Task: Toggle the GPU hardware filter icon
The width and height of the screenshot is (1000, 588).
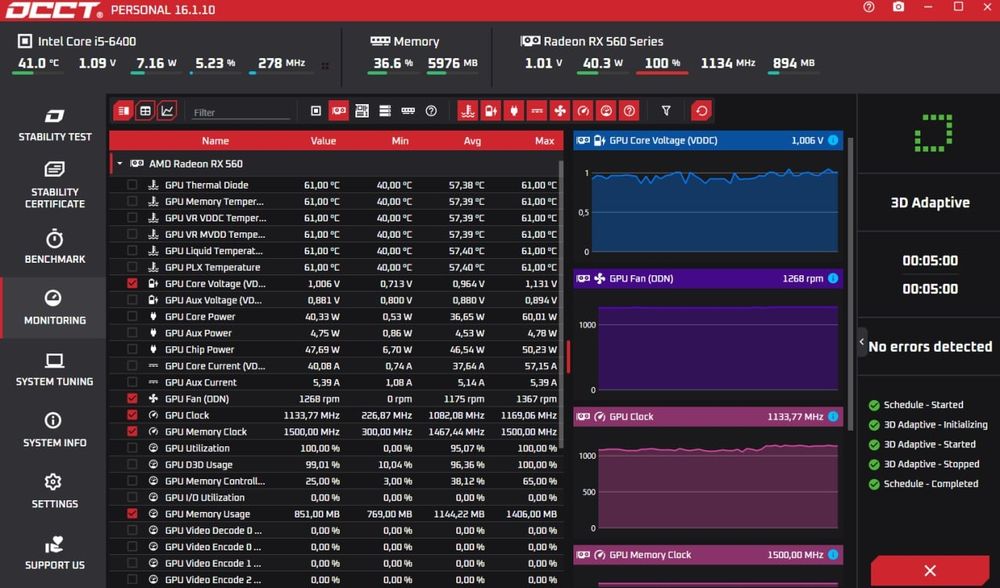Action: click(x=339, y=111)
